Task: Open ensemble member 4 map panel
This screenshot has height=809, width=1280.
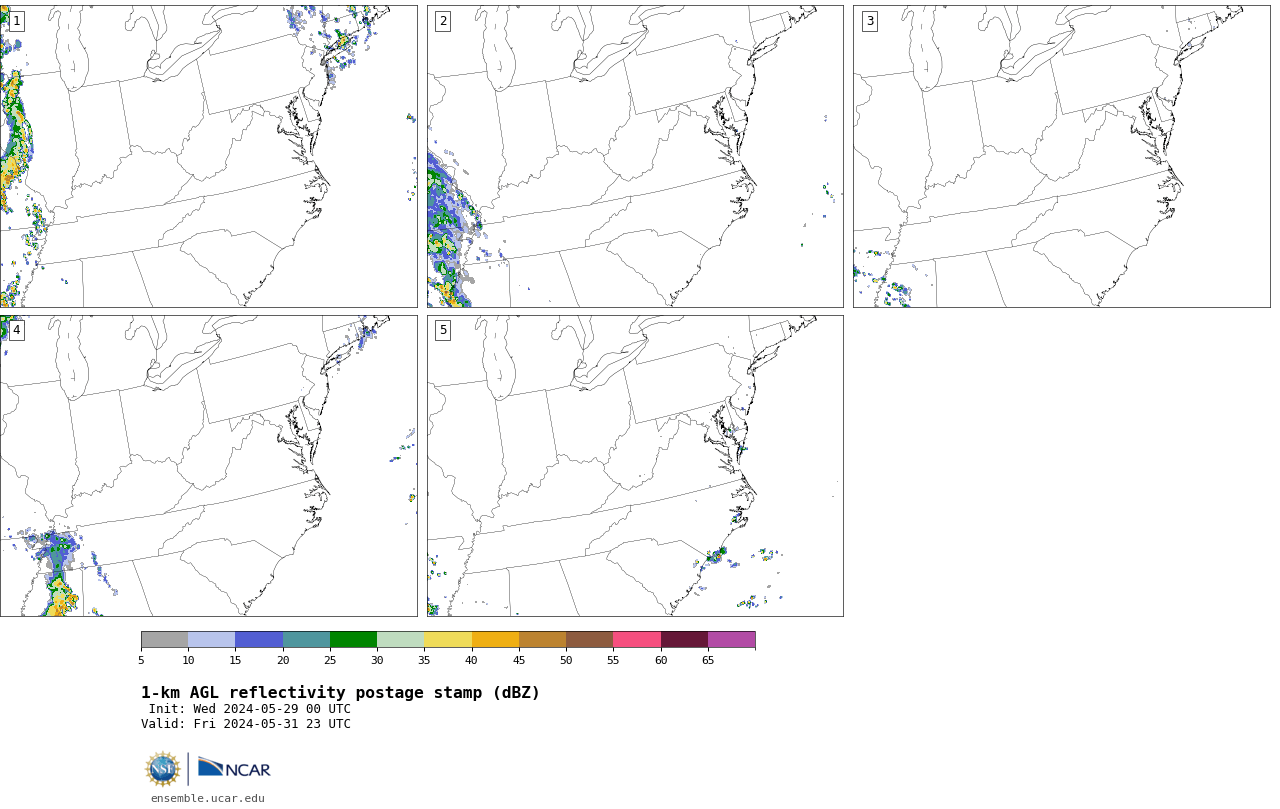Action: point(208,465)
